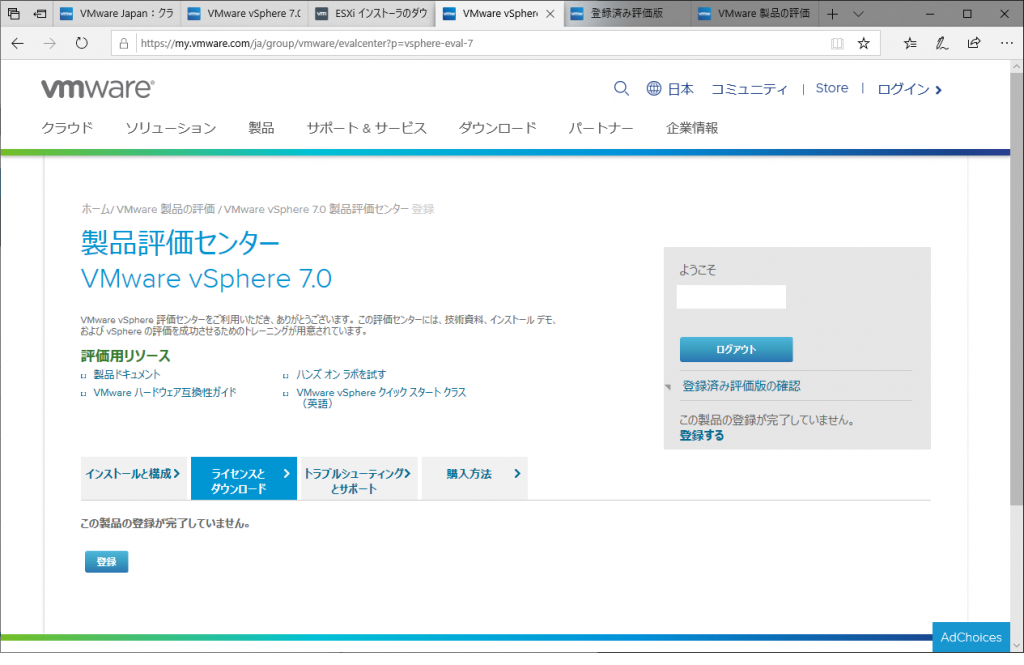1024x665 pixels.
Task: Click the AdChoices badge
Action: [x=971, y=637]
